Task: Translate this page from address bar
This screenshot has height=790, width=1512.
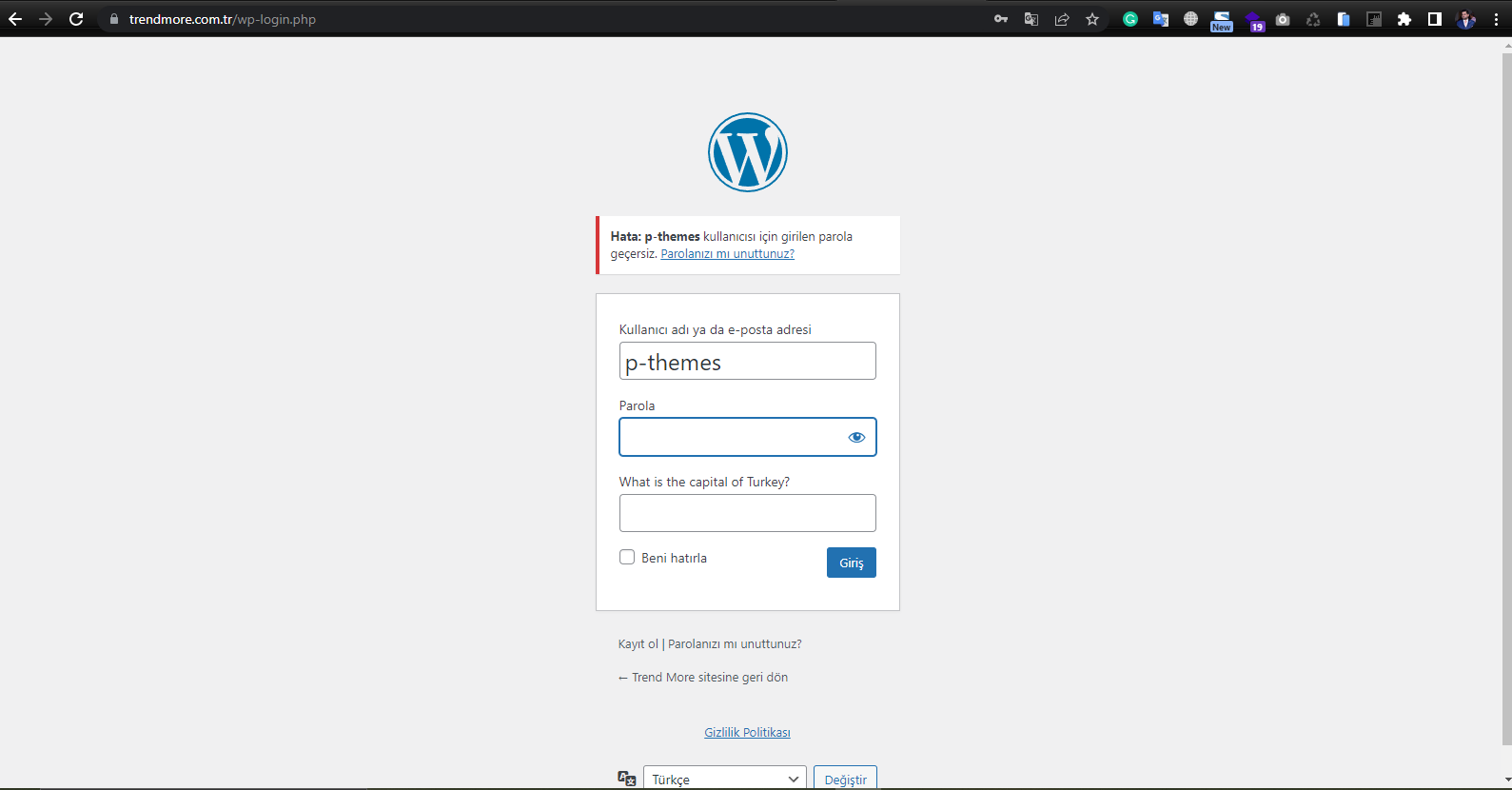Action: [1031, 19]
